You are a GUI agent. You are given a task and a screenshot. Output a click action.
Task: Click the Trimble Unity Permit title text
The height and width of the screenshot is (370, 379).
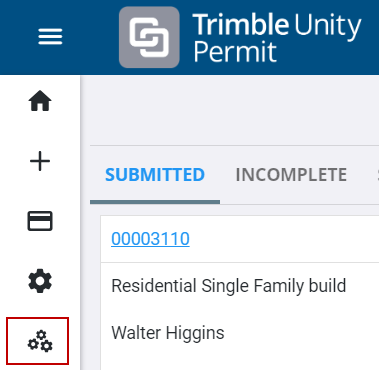[277, 38]
